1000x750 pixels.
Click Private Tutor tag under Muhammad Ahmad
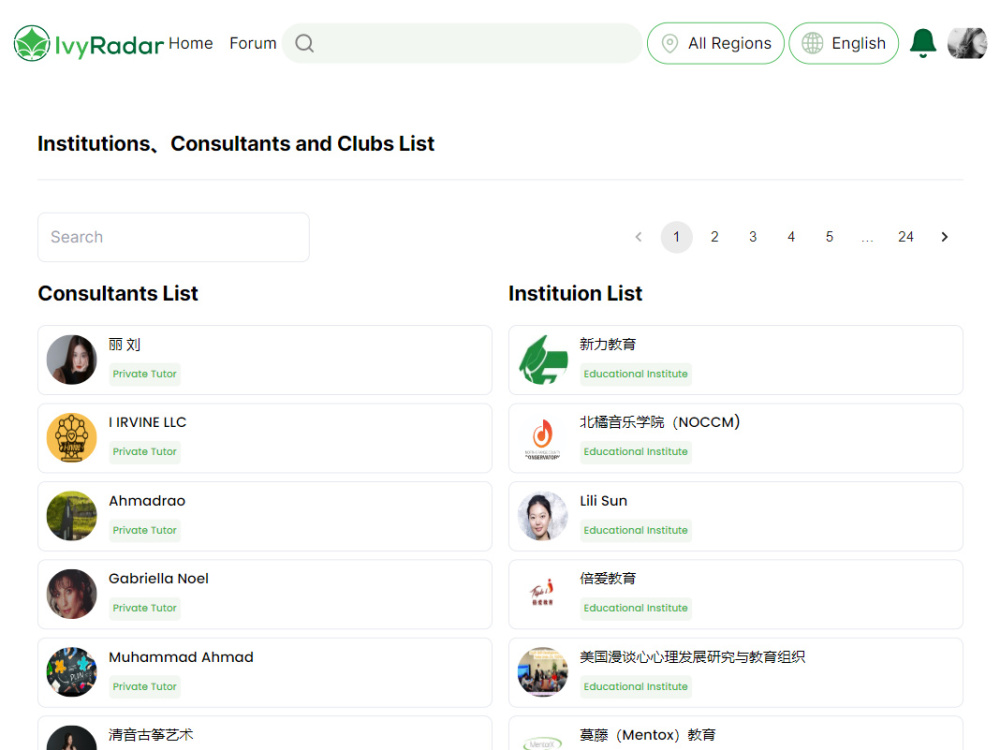145,686
